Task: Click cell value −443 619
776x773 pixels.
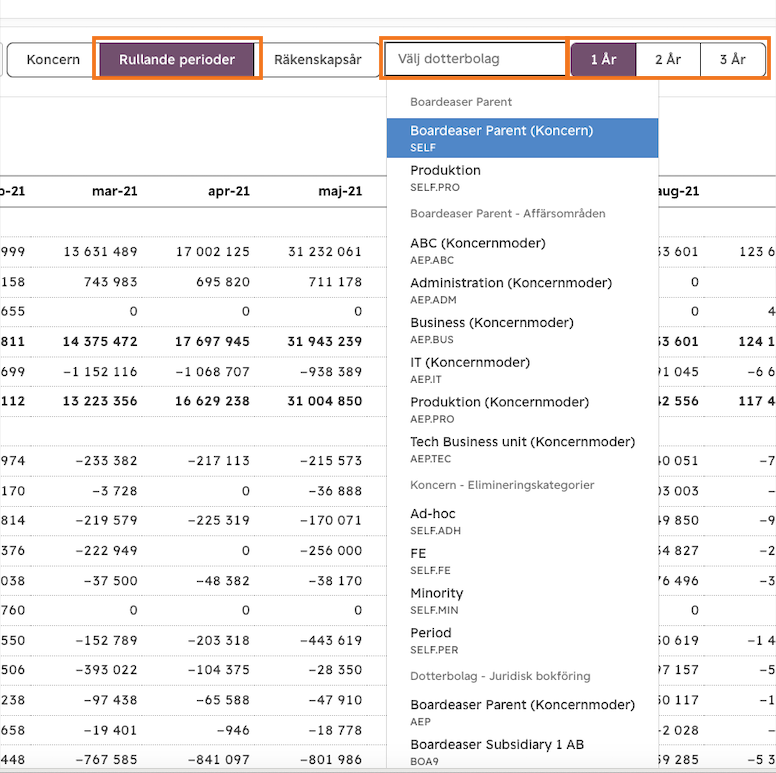Action: point(331,640)
